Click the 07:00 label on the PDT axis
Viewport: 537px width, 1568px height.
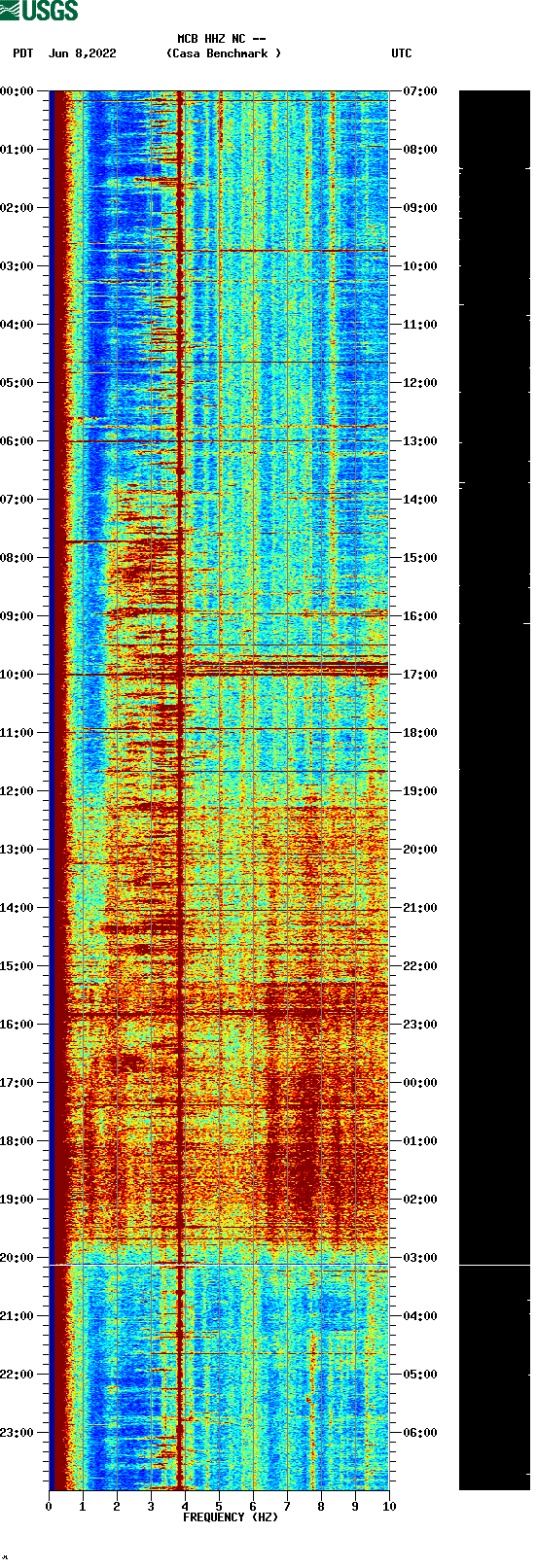[x=17, y=500]
